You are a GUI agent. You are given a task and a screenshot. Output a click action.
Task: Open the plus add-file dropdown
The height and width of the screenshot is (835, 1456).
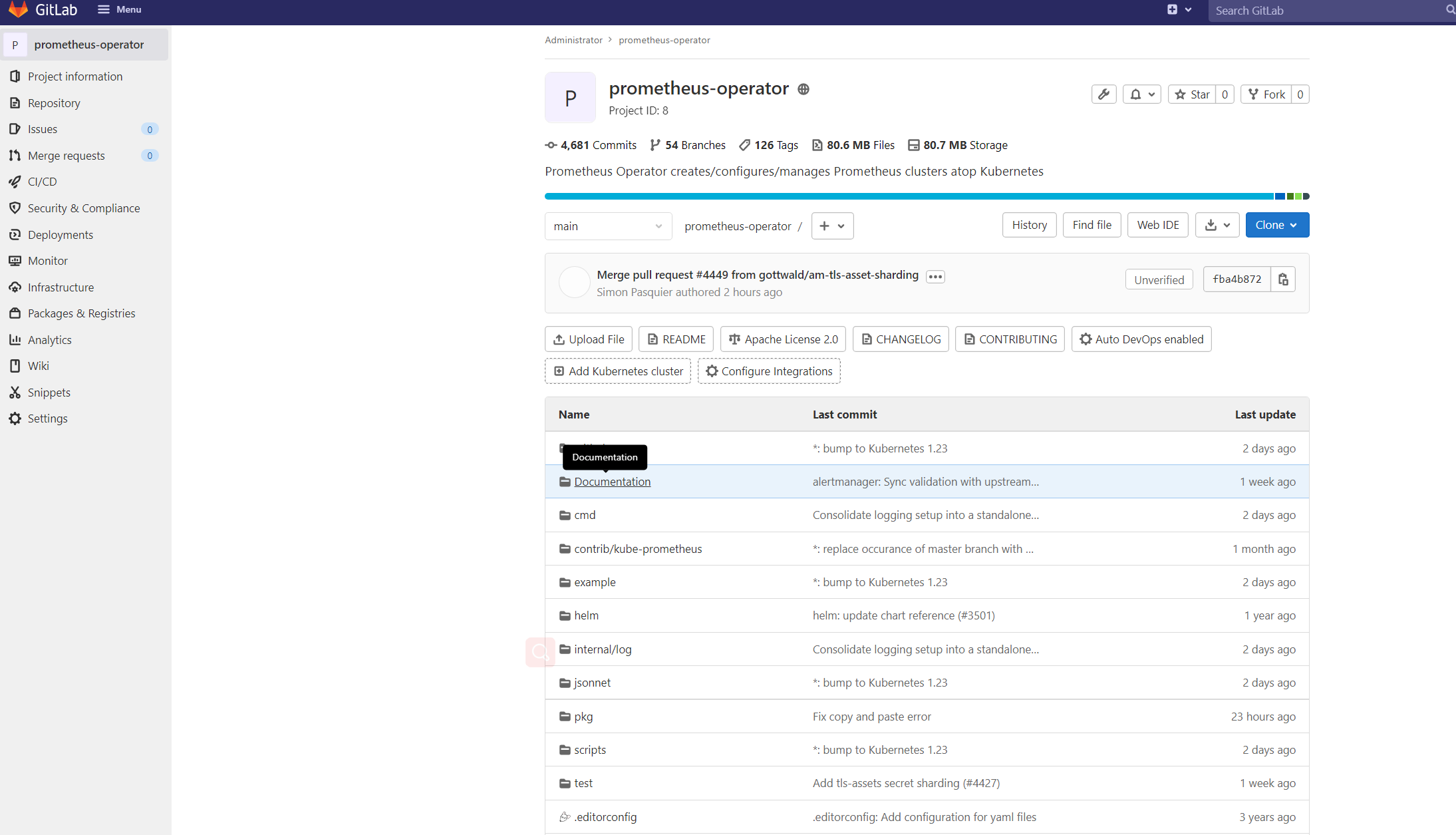pyautogui.click(x=832, y=226)
